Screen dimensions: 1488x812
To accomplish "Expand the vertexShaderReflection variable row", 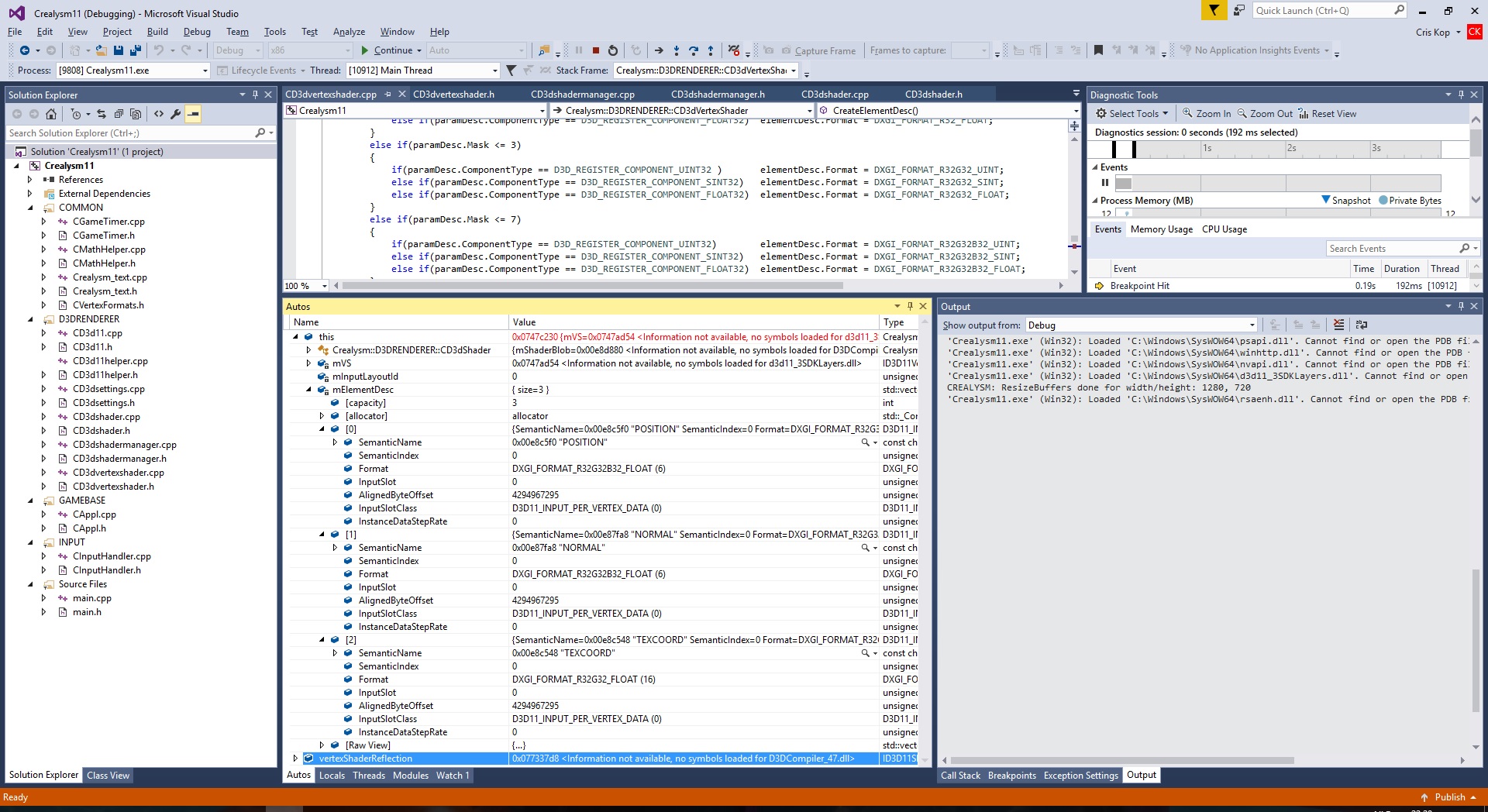I will pyautogui.click(x=295, y=759).
